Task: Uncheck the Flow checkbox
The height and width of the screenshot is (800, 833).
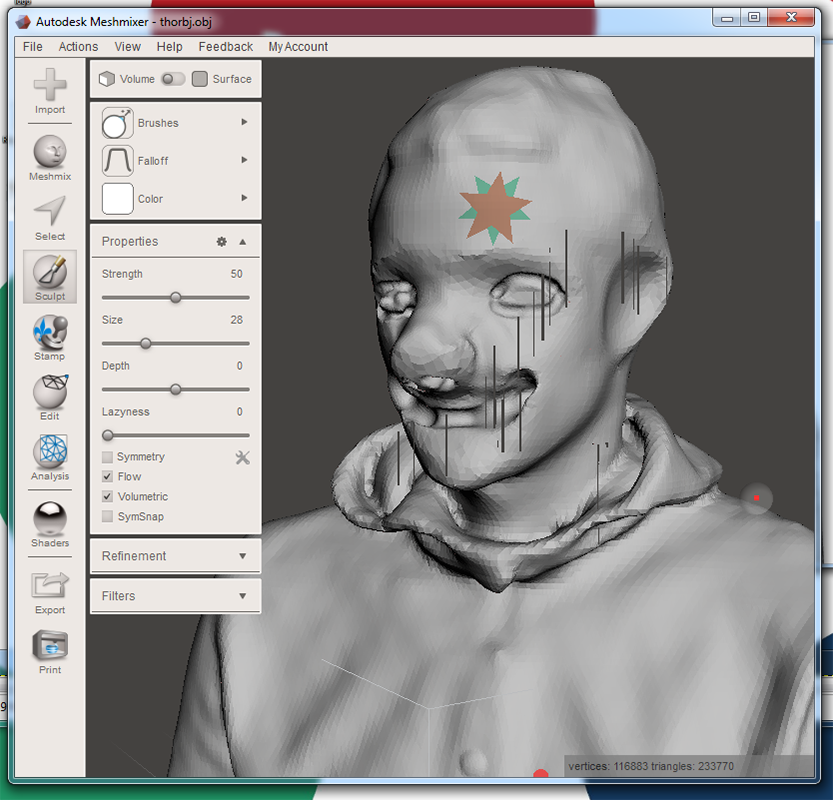Action: 107,476
